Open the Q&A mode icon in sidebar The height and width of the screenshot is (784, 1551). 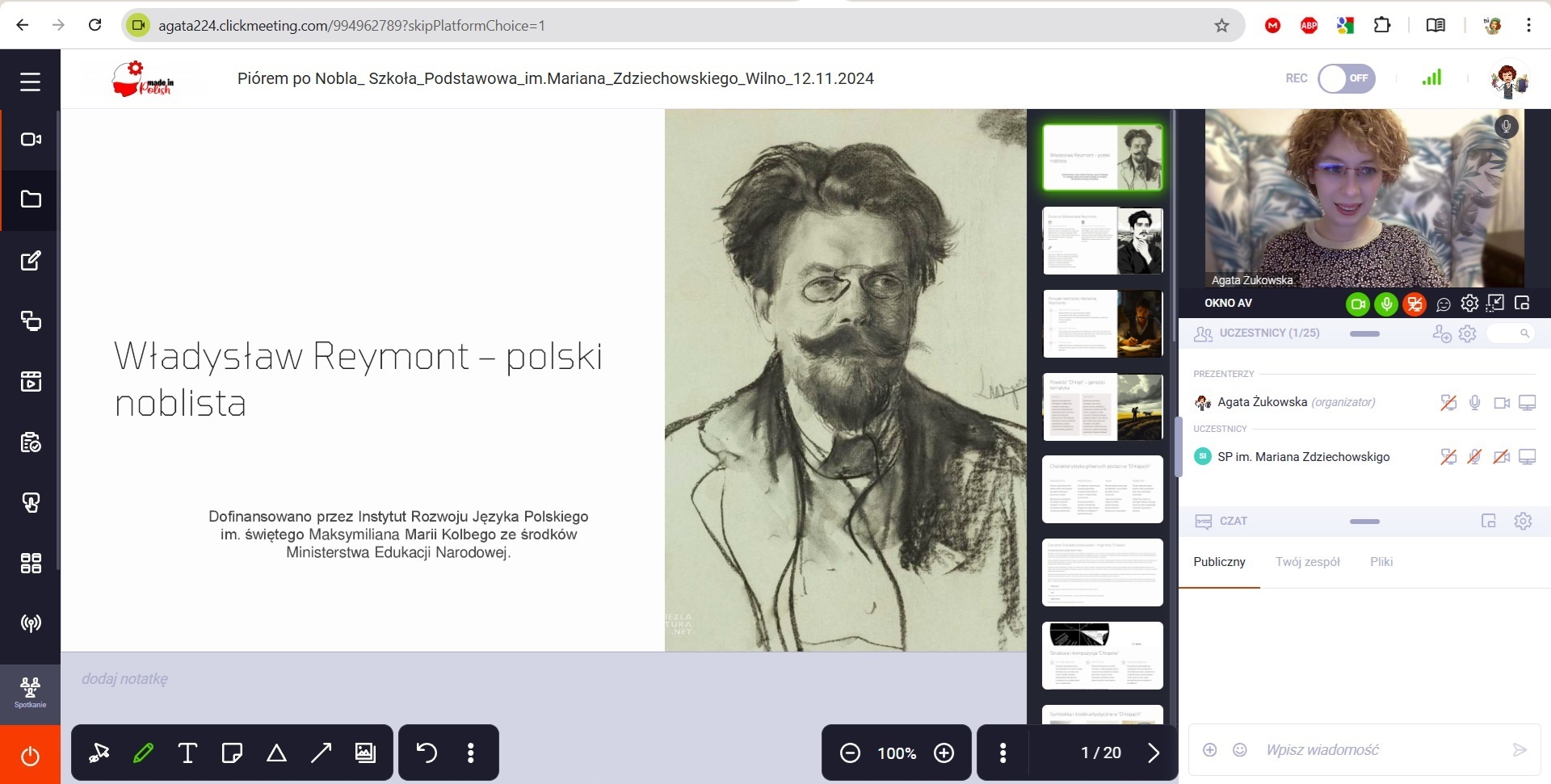(30, 502)
